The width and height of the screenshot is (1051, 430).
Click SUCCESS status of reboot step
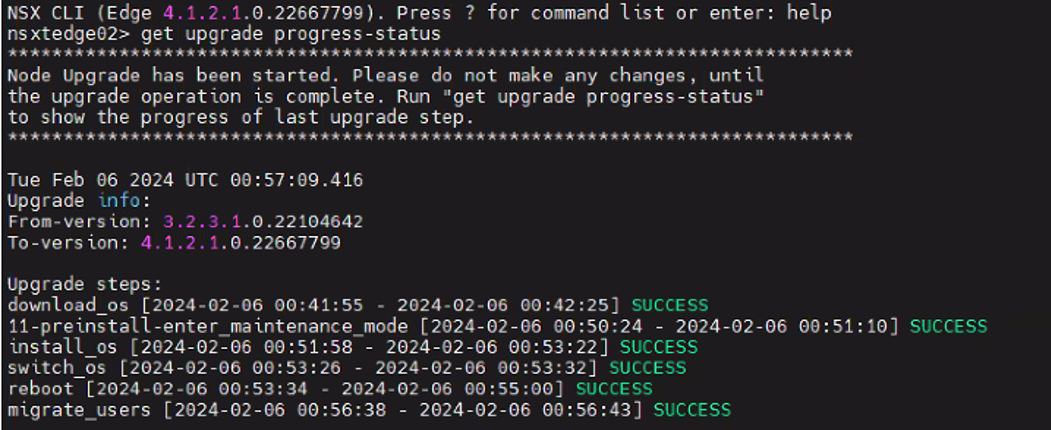pyautogui.click(x=614, y=388)
